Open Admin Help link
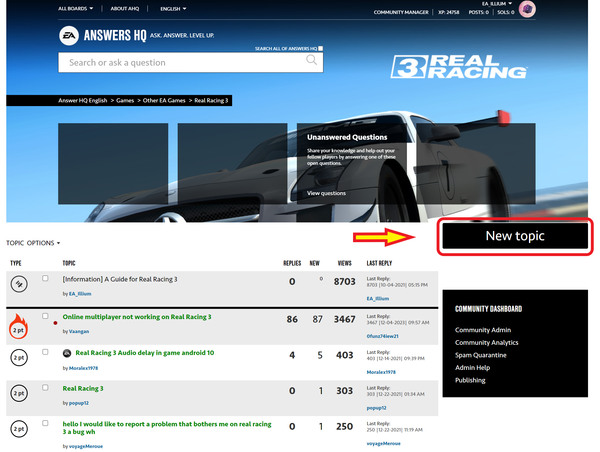The image size is (600, 452). pos(473,368)
